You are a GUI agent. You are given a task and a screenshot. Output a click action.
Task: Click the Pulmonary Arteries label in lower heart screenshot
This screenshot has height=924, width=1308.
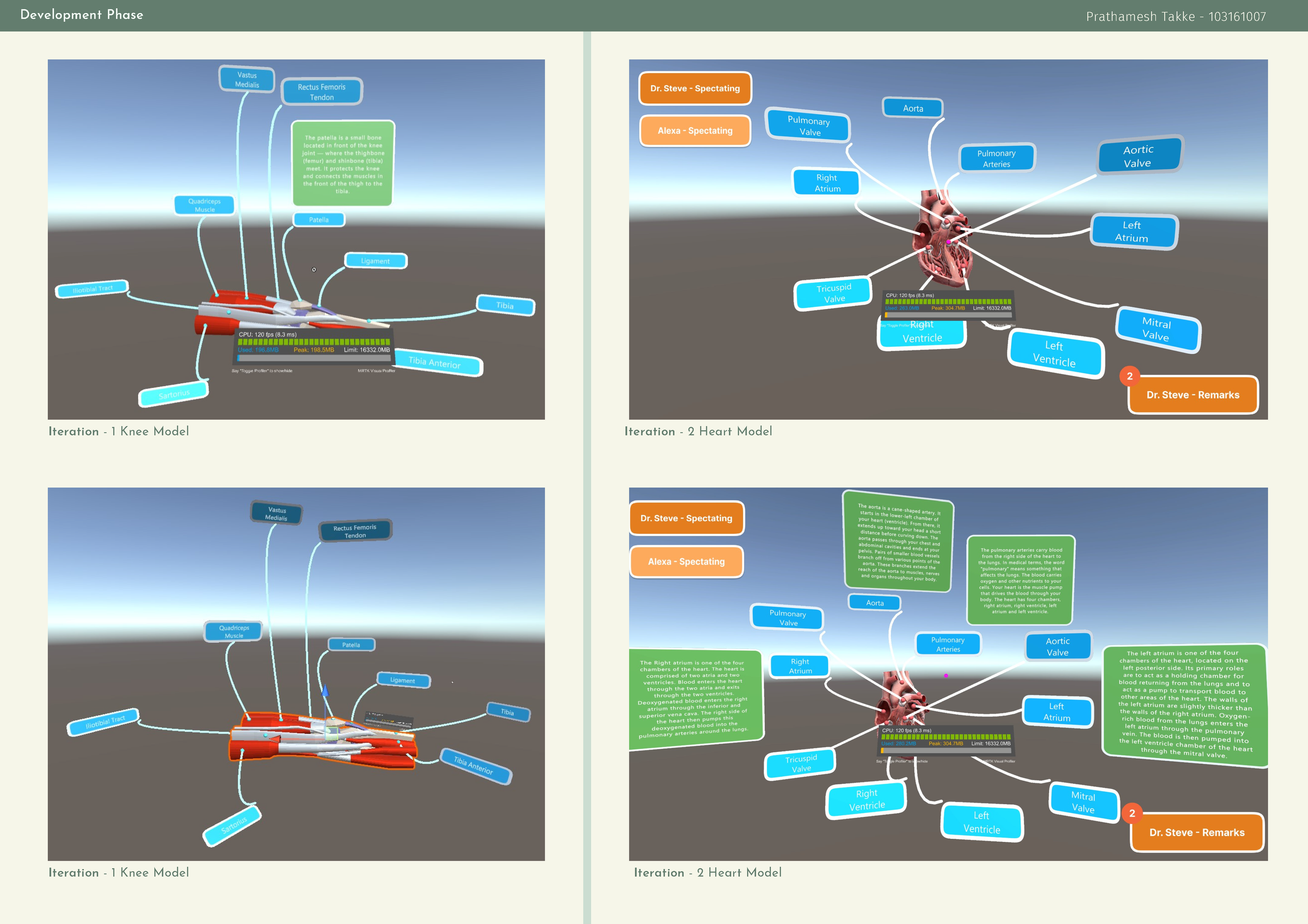[949, 644]
